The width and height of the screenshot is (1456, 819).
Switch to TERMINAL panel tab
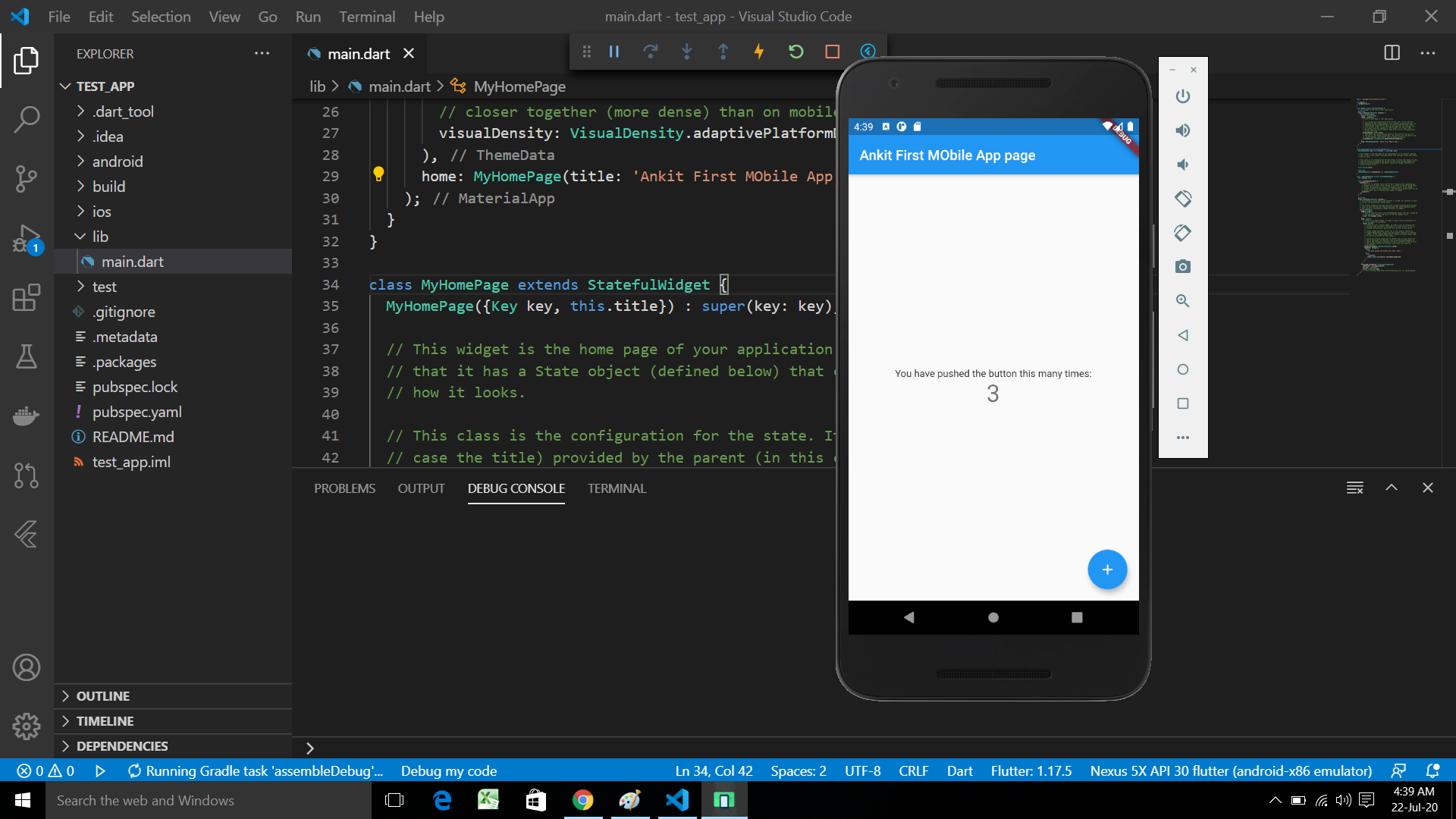(x=617, y=488)
